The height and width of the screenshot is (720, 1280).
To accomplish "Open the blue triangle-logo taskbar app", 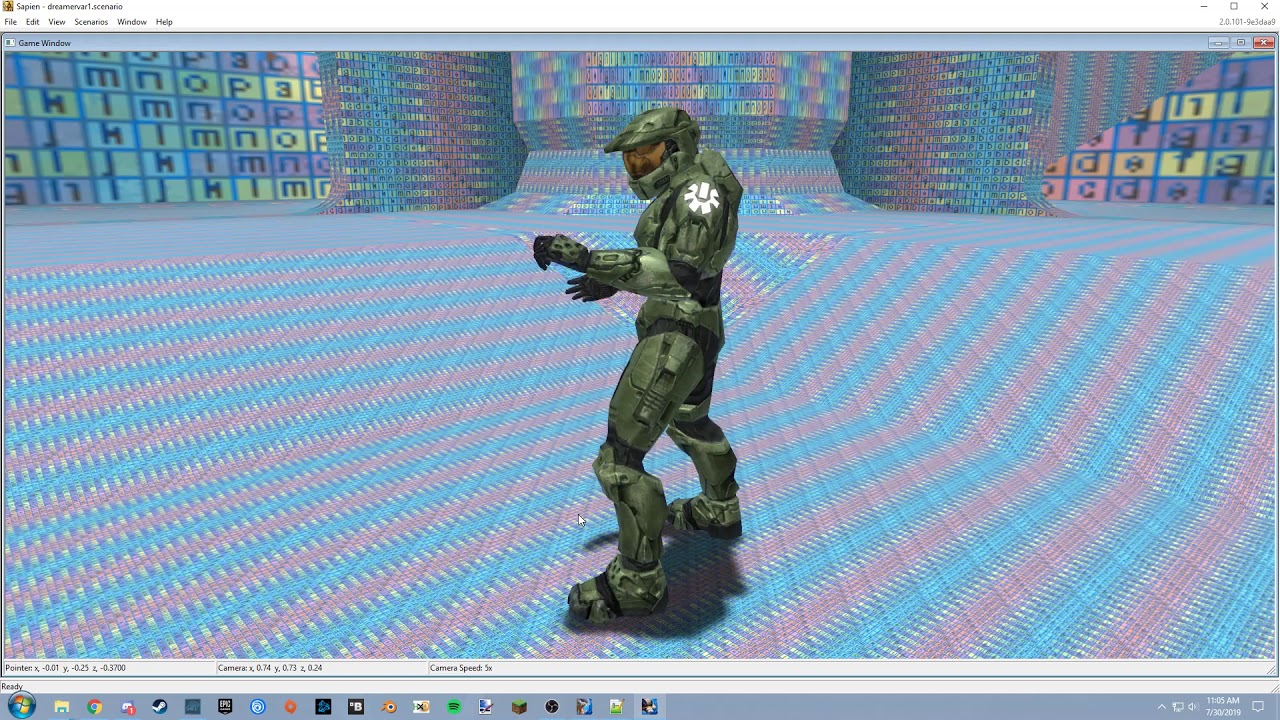I will tap(323, 707).
